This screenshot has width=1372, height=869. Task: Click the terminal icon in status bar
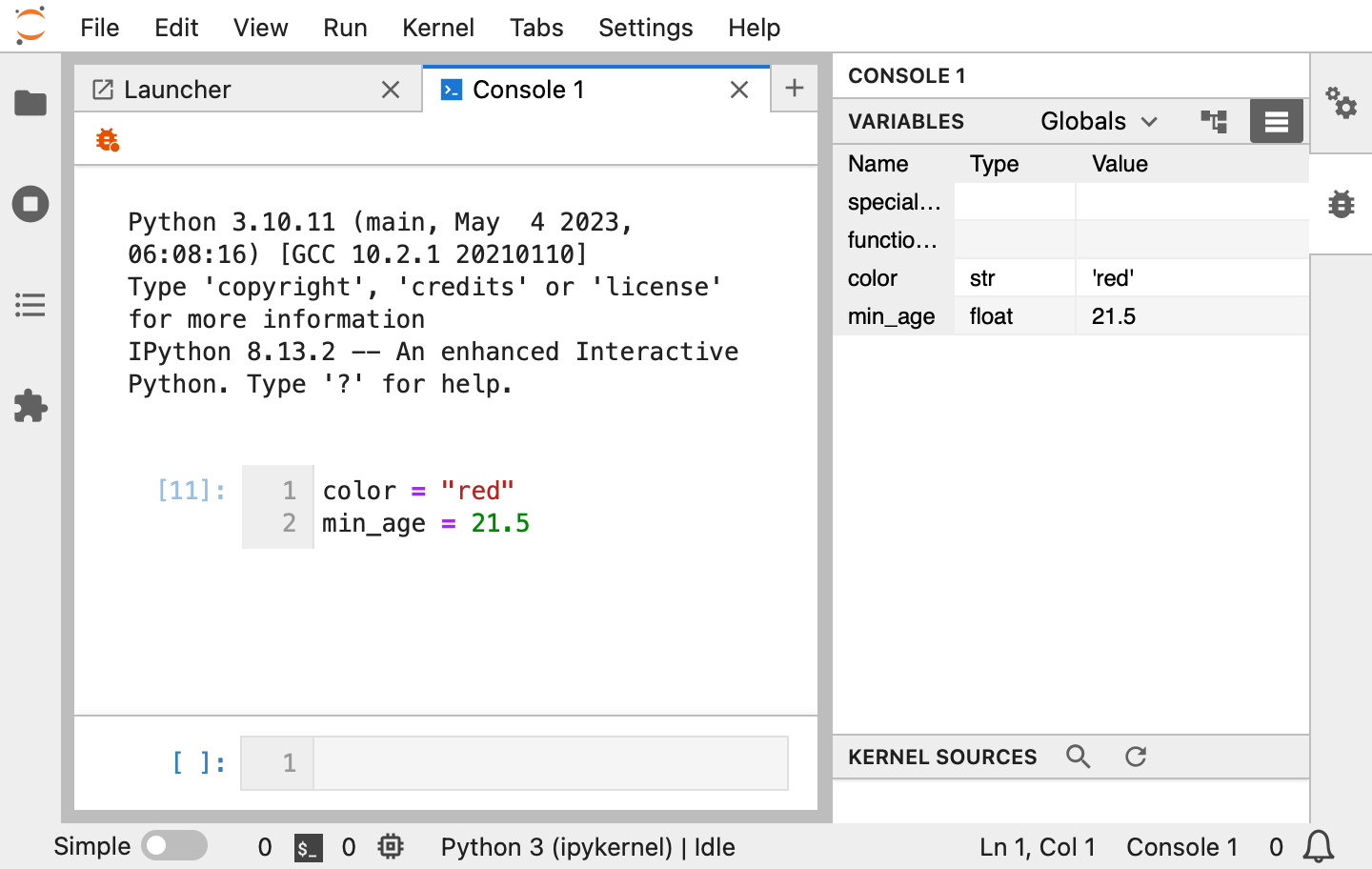(x=308, y=847)
